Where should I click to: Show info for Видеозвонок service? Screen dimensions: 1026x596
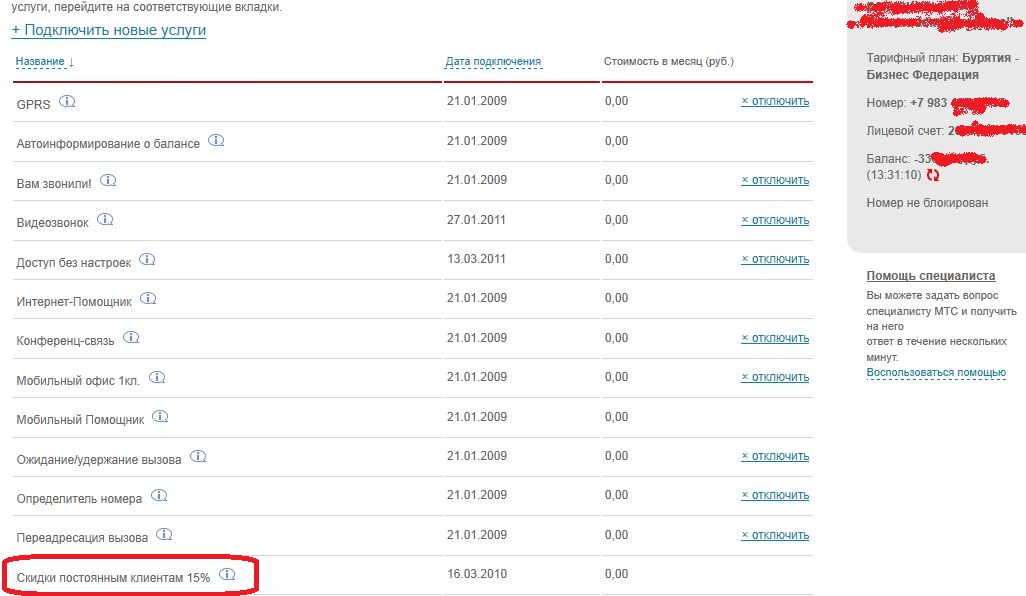(105, 220)
